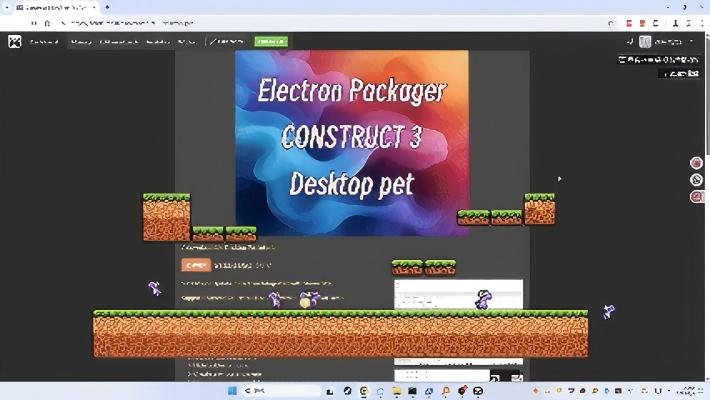The height and width of the screenshot is (400, 710).
Task: Click the Windows Start button on the taskbar
Action: (230, 390)
